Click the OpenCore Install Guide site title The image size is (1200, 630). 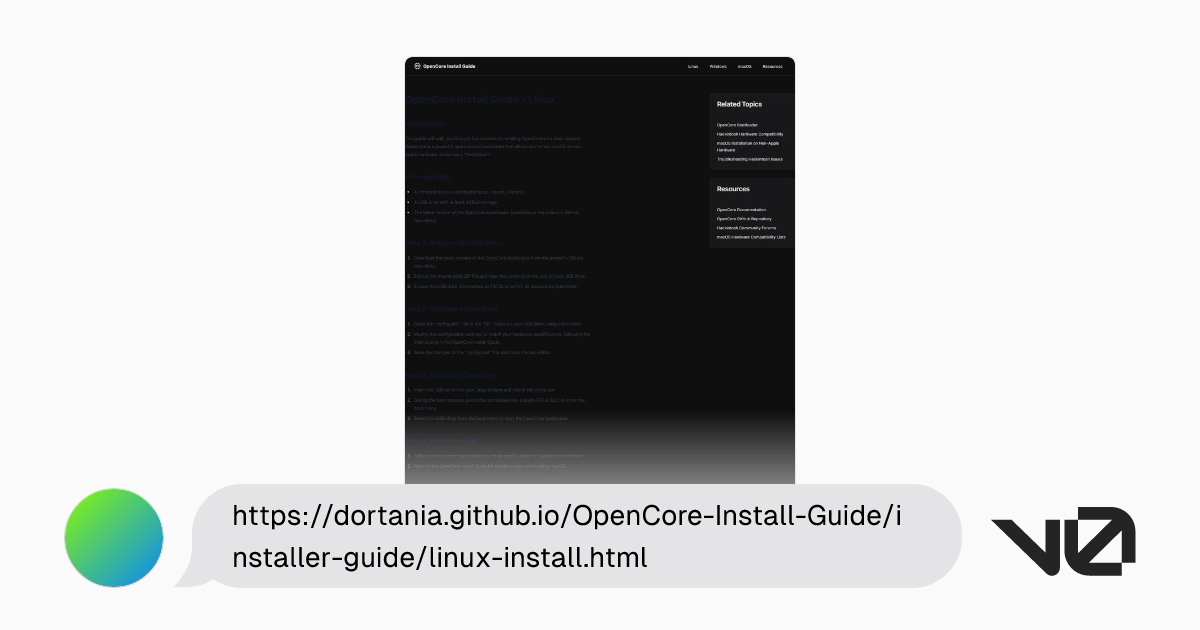[449, 66]
